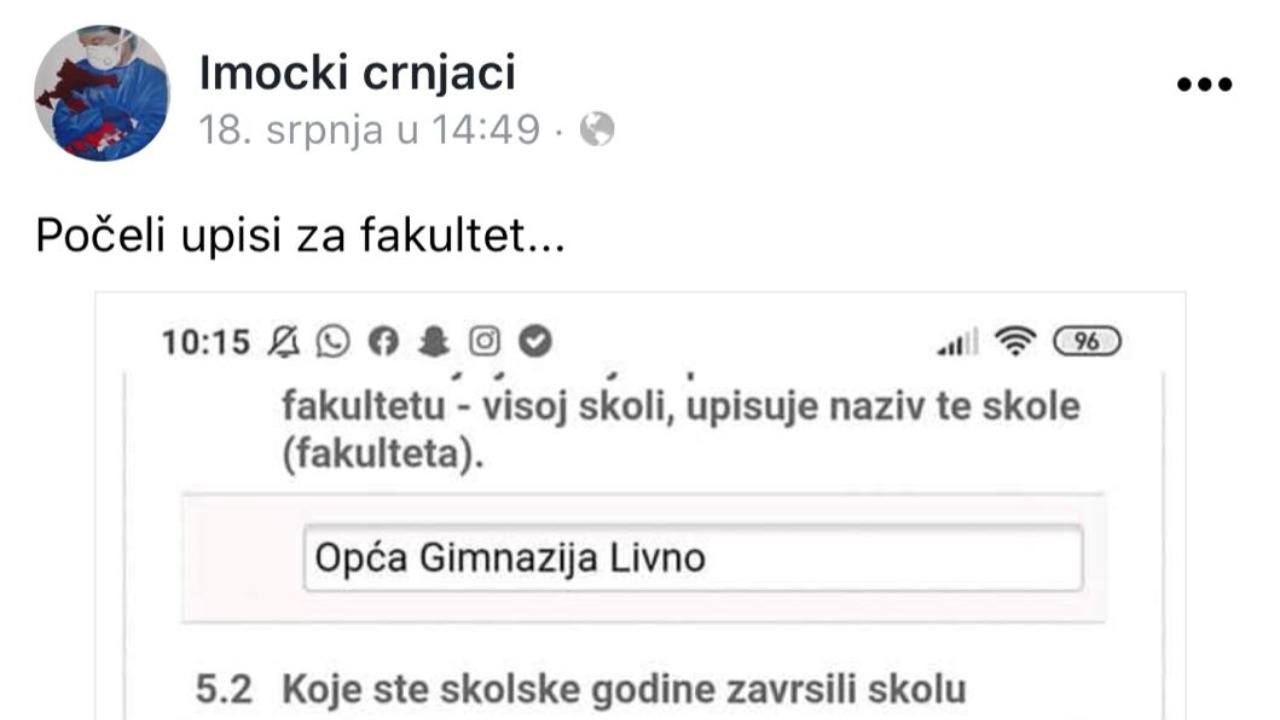1280x720 pixels.
Task: Tap the battery indicator showing 96
Action: pos(1087,343)
